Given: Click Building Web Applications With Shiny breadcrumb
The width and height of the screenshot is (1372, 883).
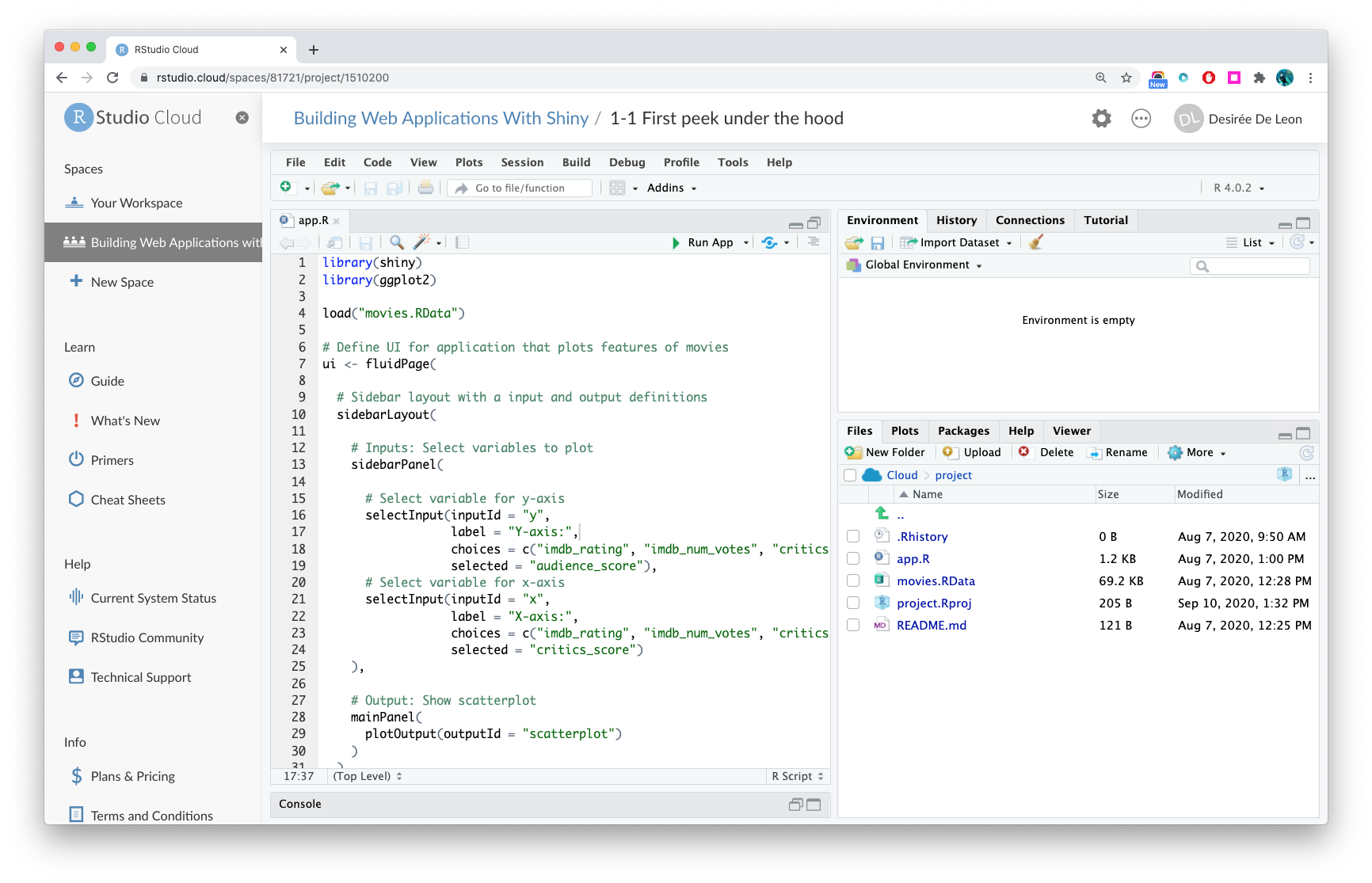Looking at the screenshot, I should click(441, 118).
